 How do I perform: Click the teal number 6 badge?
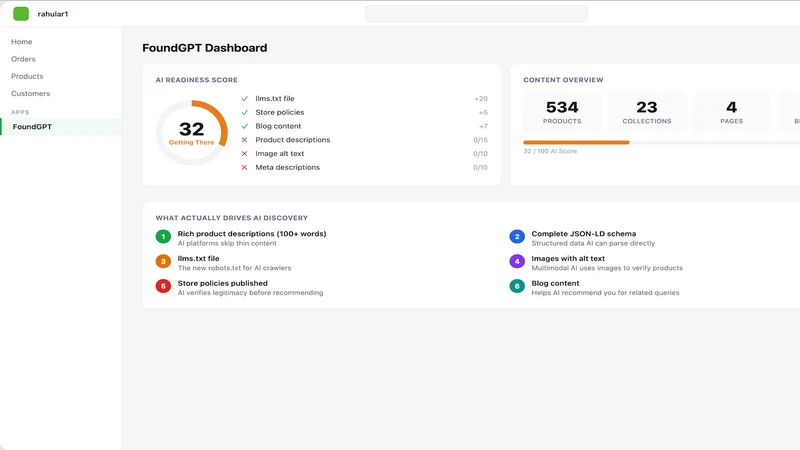tap(517, 286)
